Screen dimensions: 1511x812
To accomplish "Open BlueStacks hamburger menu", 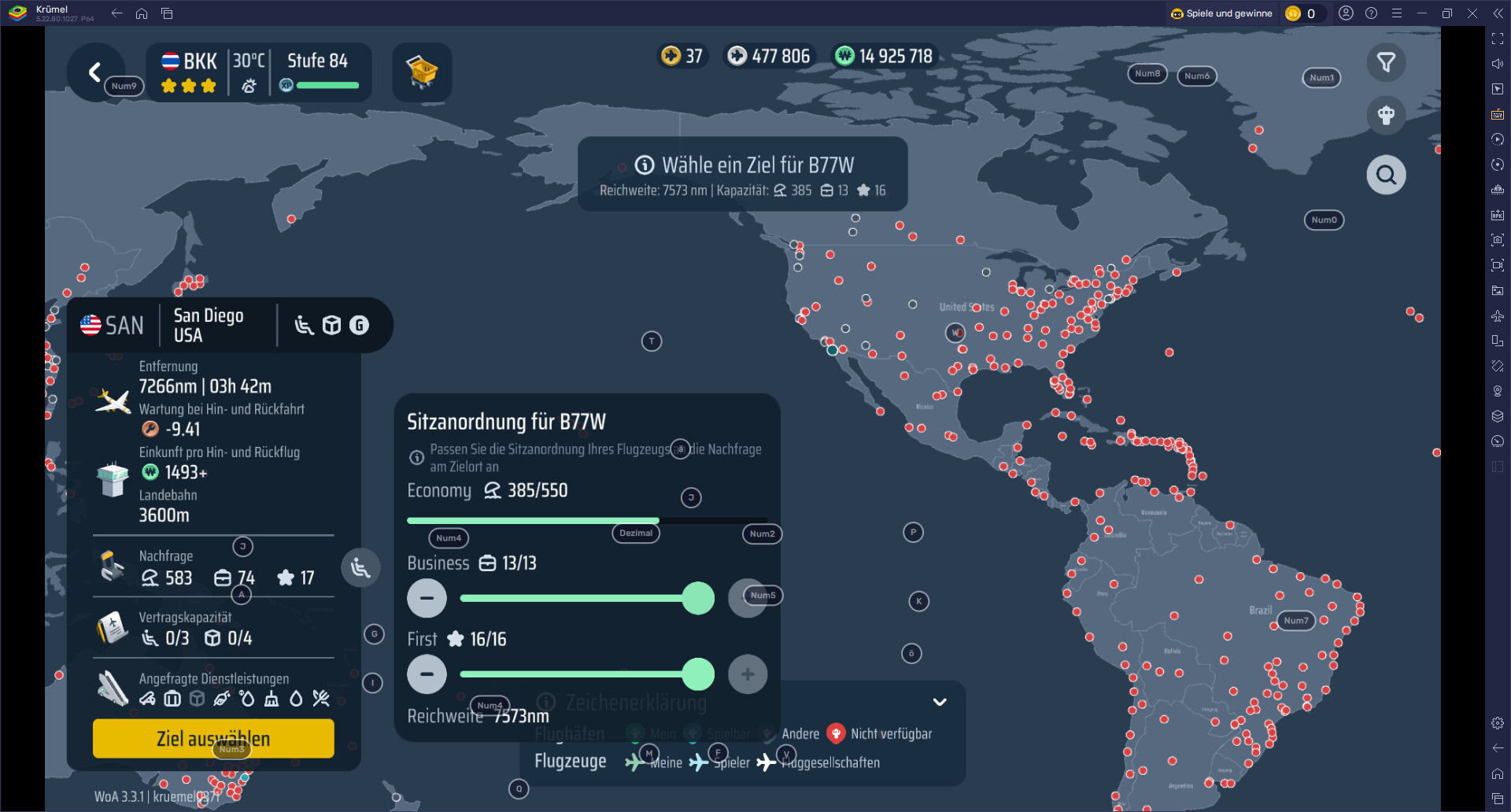I will point(1397,13).
